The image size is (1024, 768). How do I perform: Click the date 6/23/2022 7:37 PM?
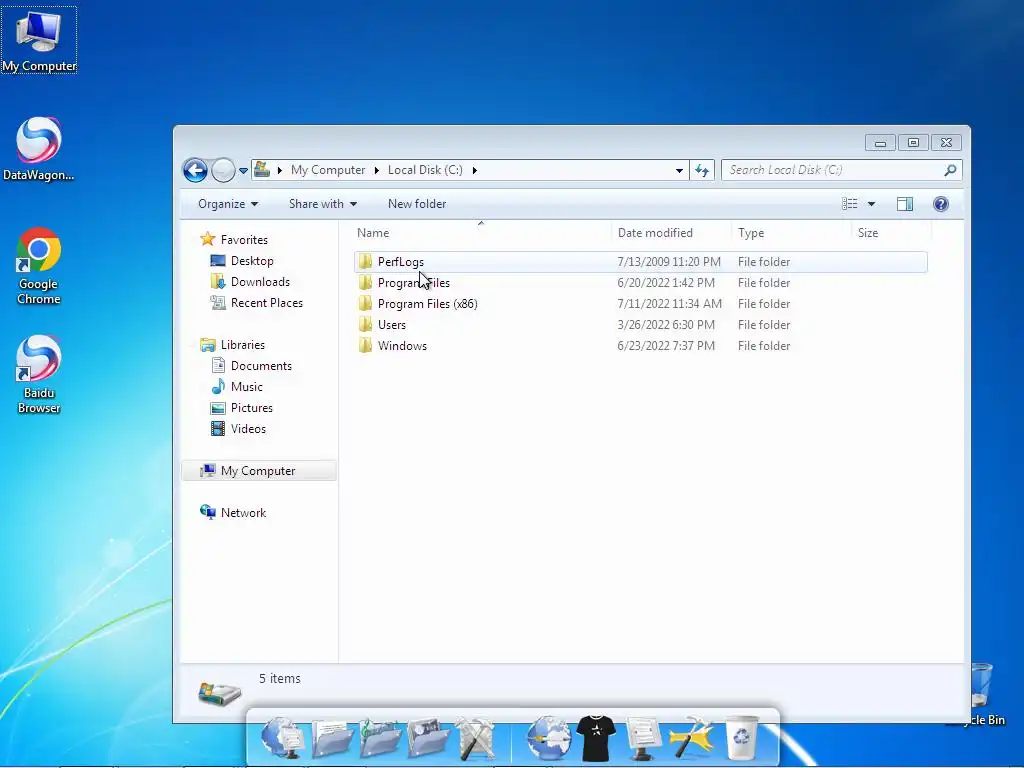pyautogui.click(x=666, y=345)
